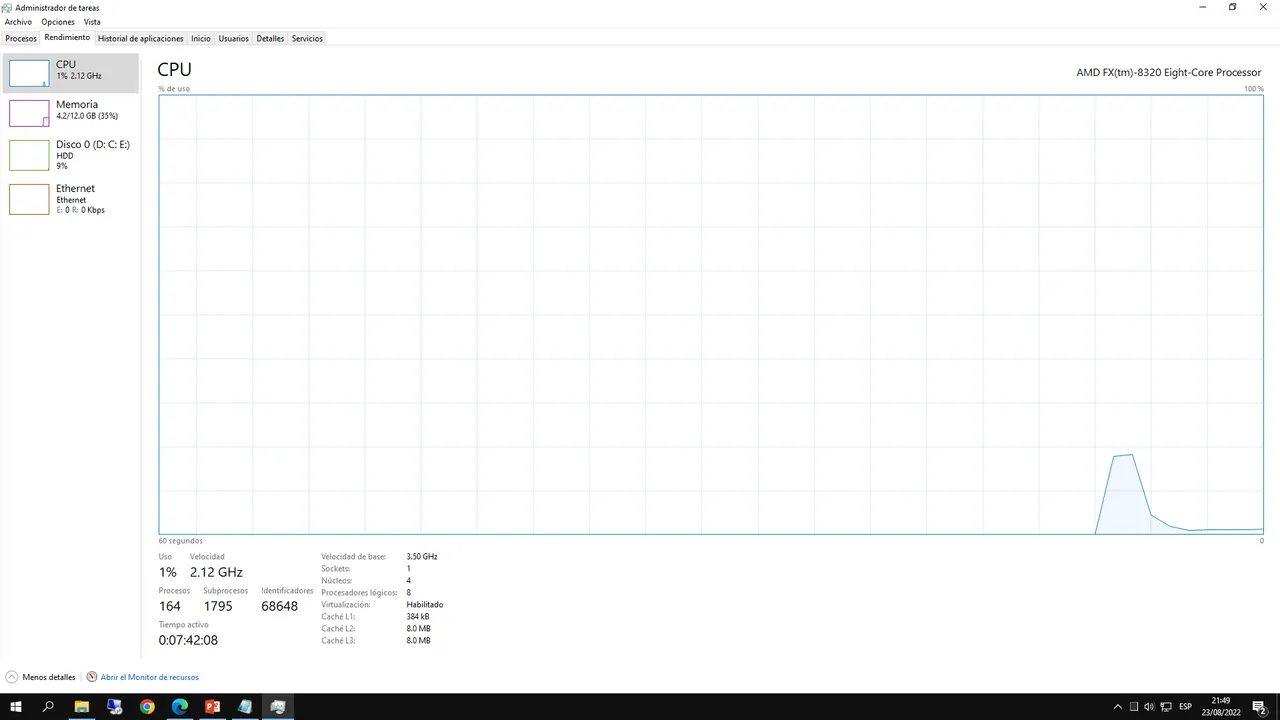The width and height of the screenshot is (1280, 720).
Task: Open the volume speaker tray icon
Action: click(1149, 707)
